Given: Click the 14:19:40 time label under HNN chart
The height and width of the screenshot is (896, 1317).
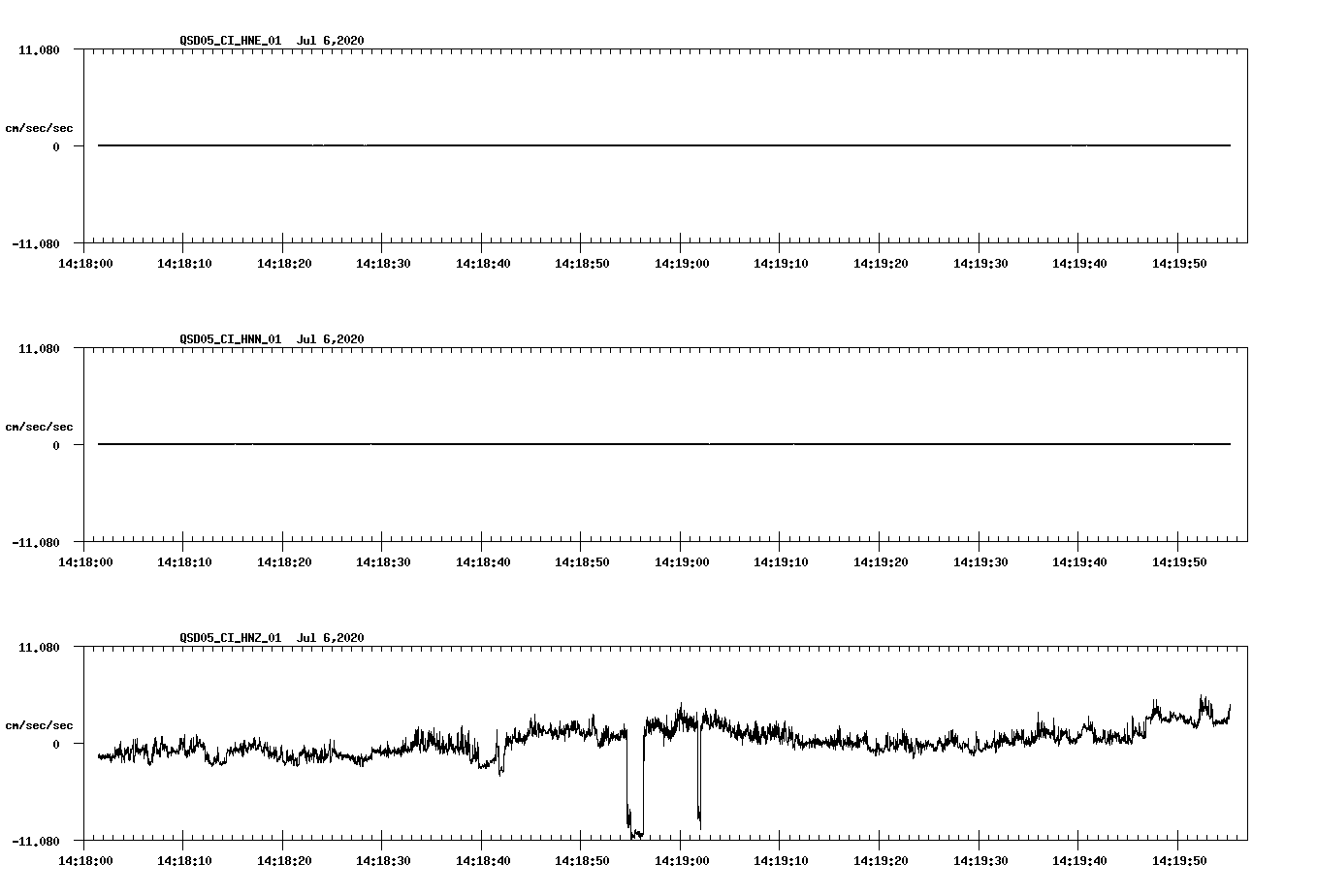Looking at the screenshot, I should click(x=1078, y=562).
